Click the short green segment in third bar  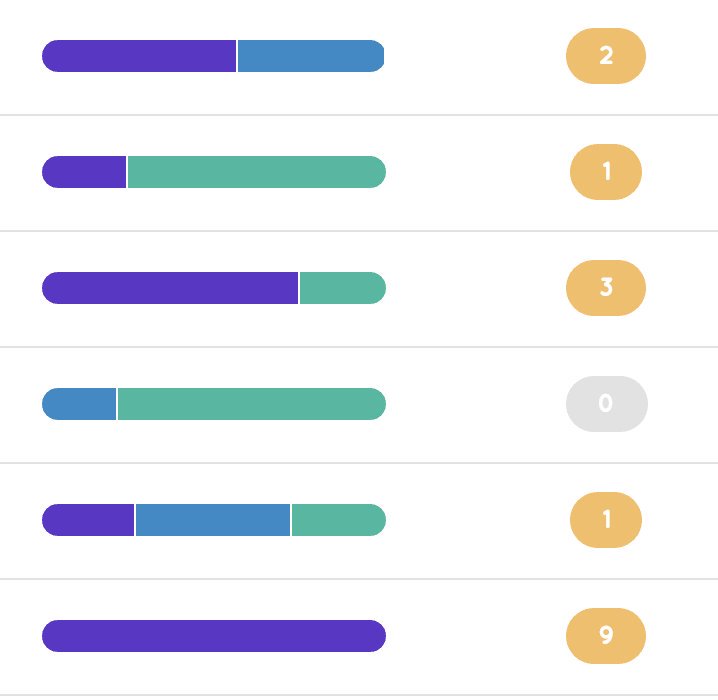point(343,288)
